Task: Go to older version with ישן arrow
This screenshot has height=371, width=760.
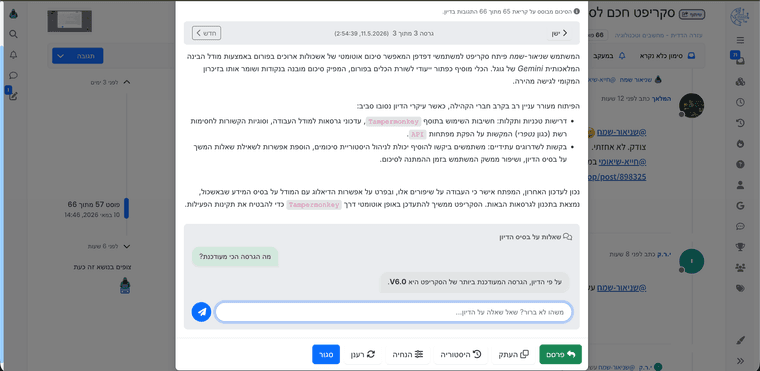Action: pos(559,33)
